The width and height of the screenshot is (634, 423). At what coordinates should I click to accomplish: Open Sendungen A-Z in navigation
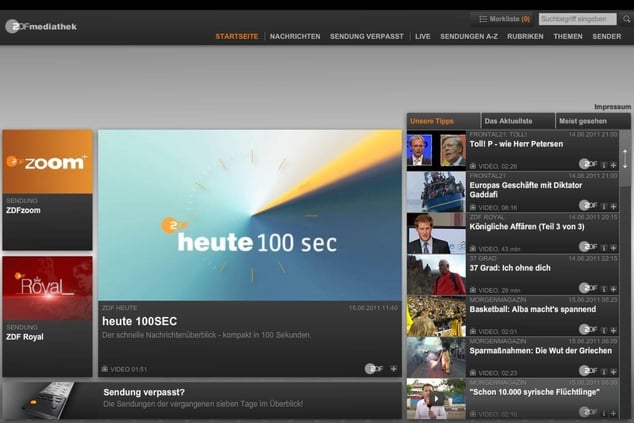click(469, 36)
